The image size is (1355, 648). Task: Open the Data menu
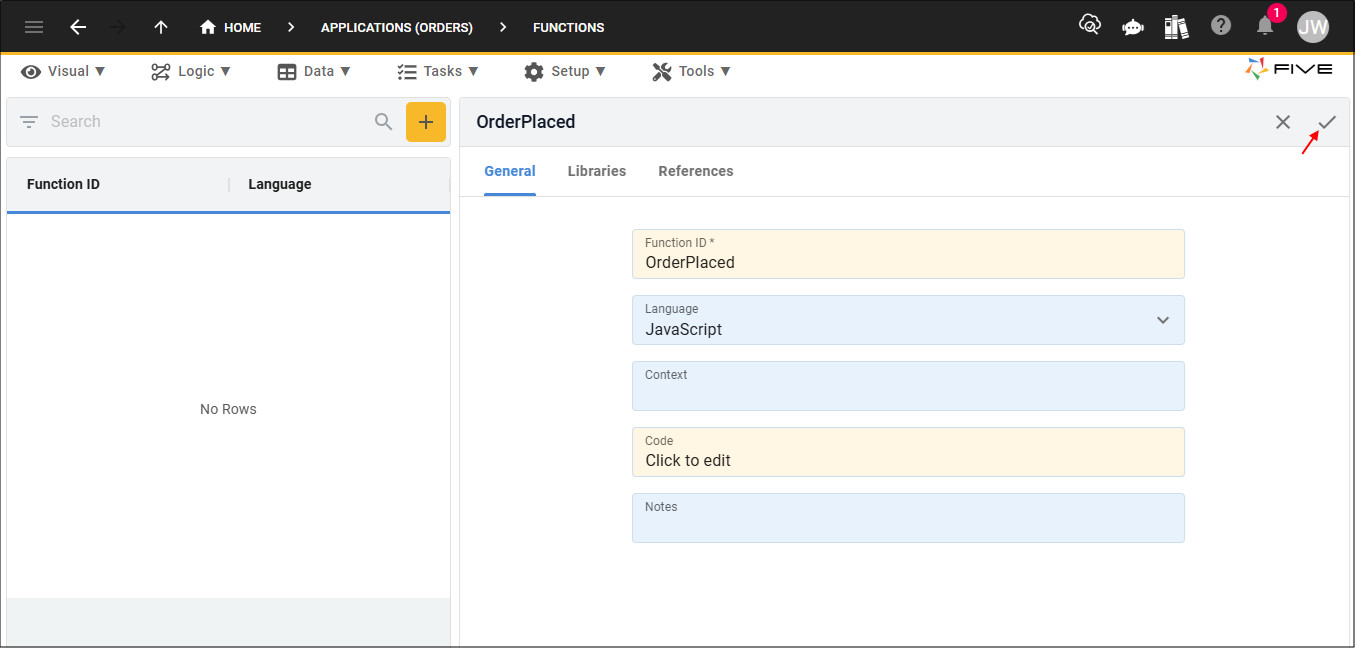tap(314, 71)
